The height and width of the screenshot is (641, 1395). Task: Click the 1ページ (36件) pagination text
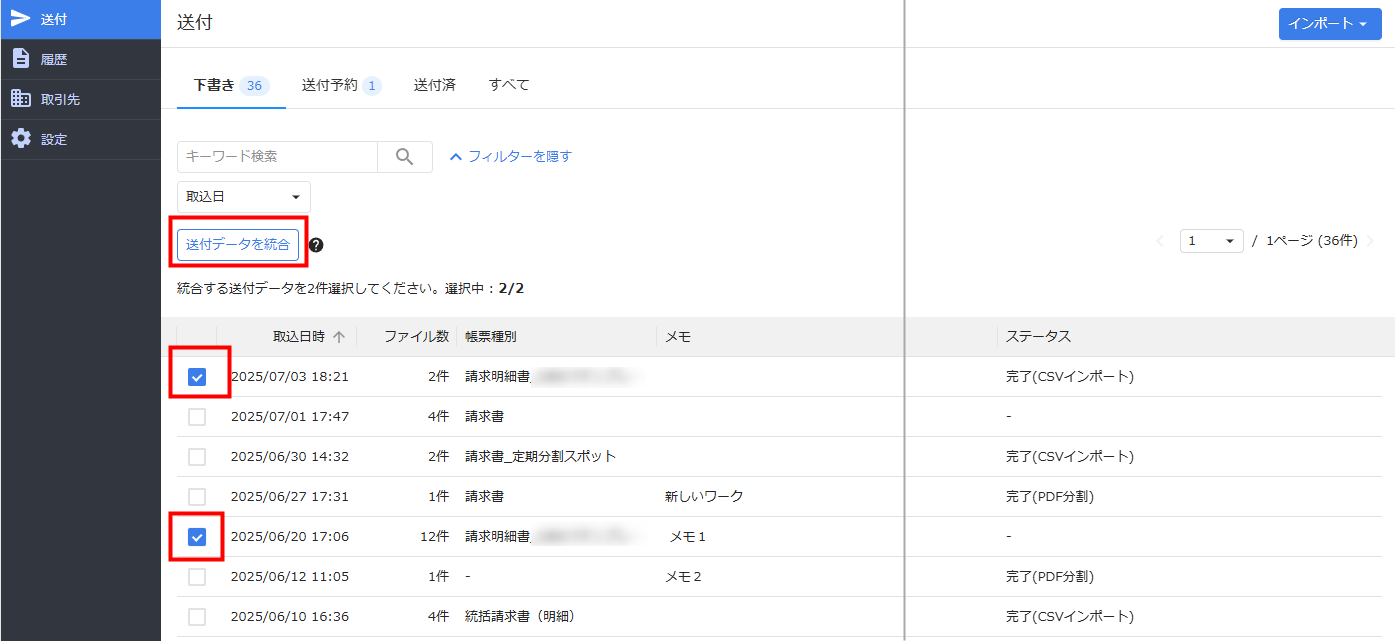pos(1312,241)
